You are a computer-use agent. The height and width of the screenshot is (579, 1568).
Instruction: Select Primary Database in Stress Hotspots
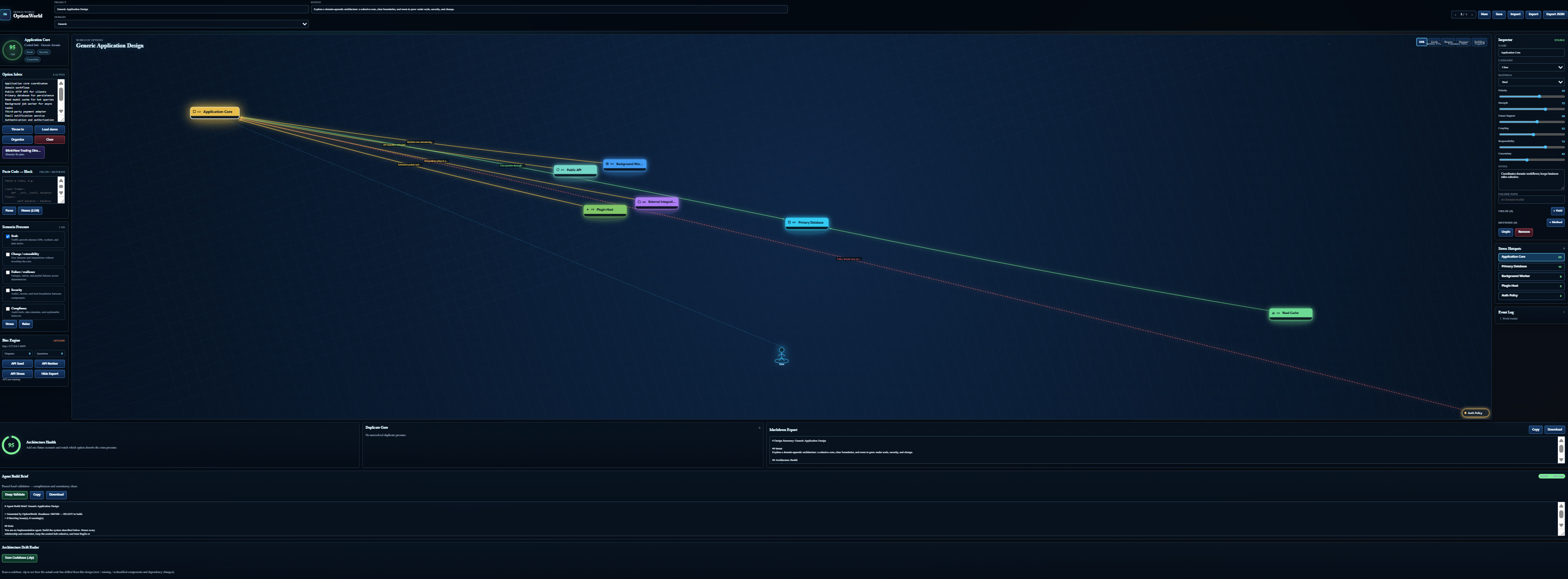click(1531, 266)
